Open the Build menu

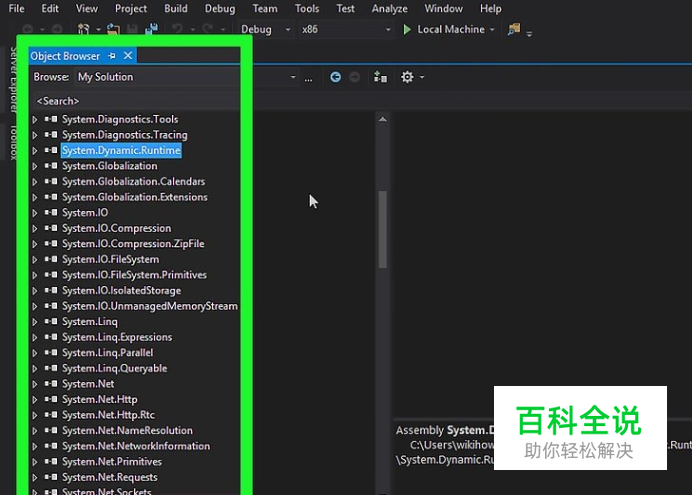click(176, 8)
